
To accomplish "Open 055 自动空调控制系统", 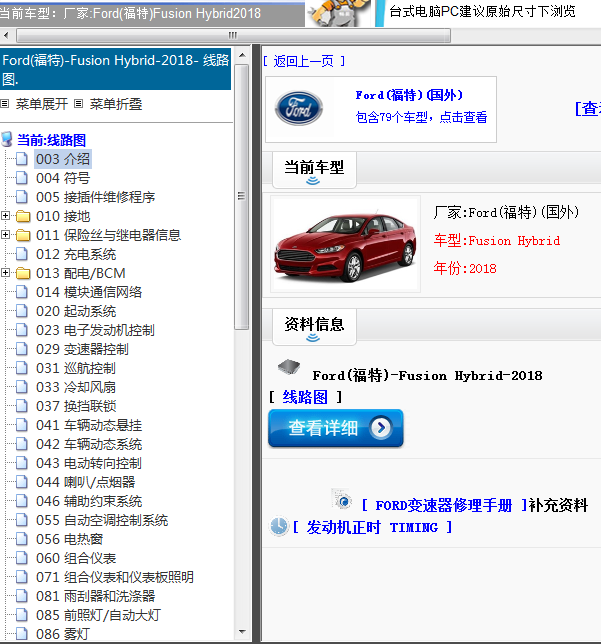I will pyautogui.click(x=102, y=520).
